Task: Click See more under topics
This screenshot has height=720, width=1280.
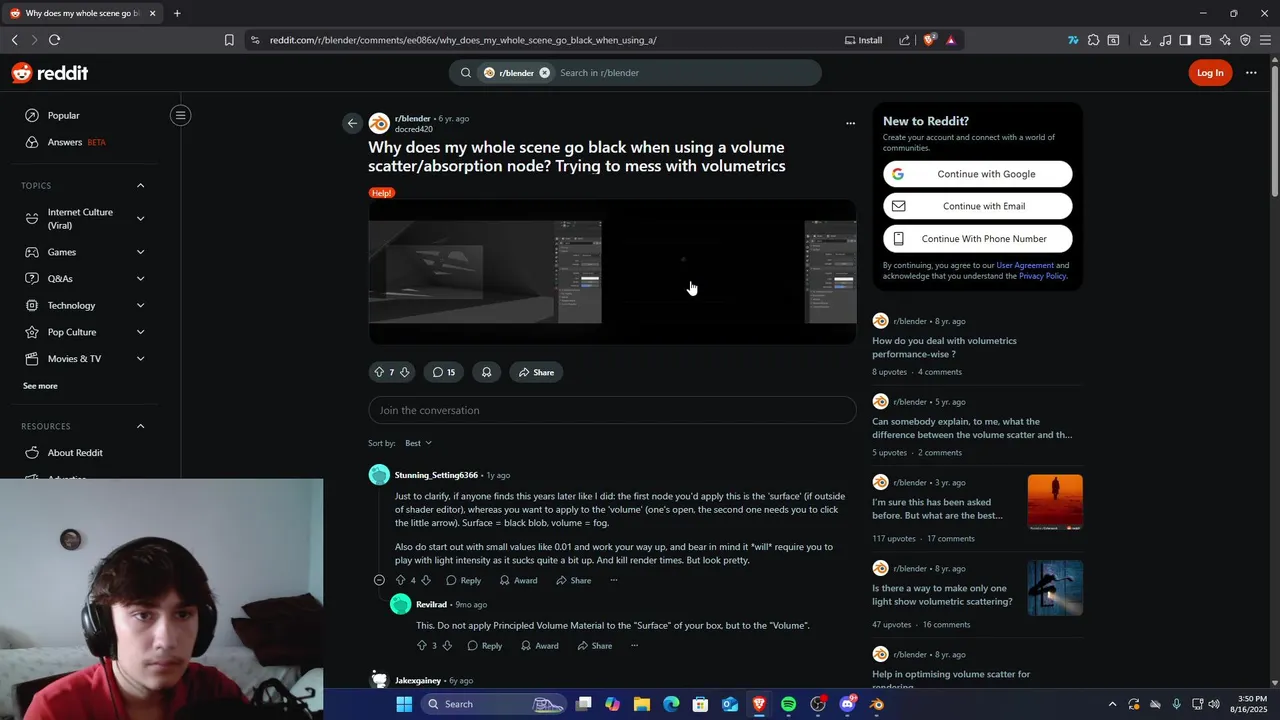Action: 40,386
